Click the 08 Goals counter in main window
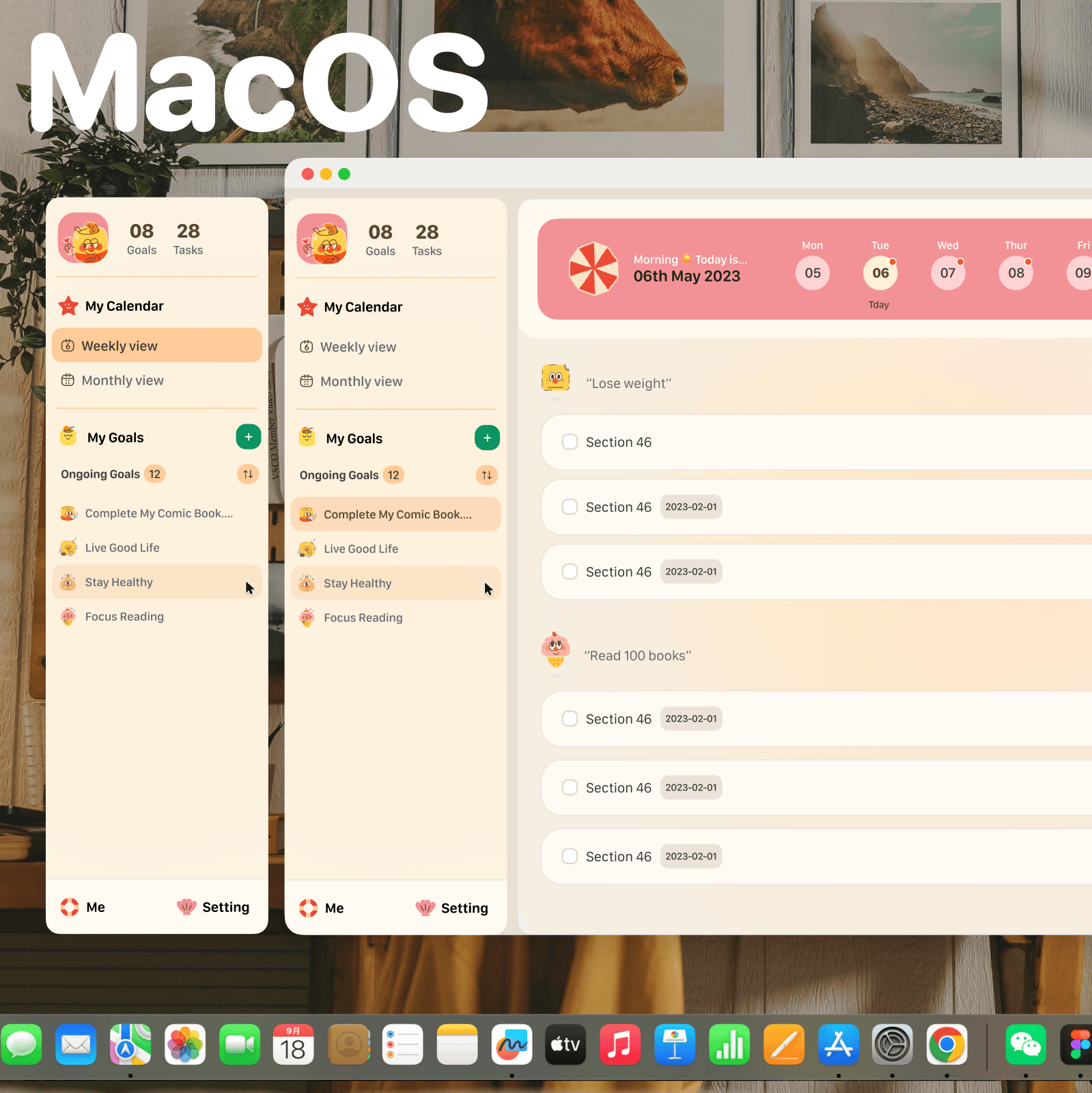Image resolution: width=1092 pixels, height=1093 pixels. (380, 240)
